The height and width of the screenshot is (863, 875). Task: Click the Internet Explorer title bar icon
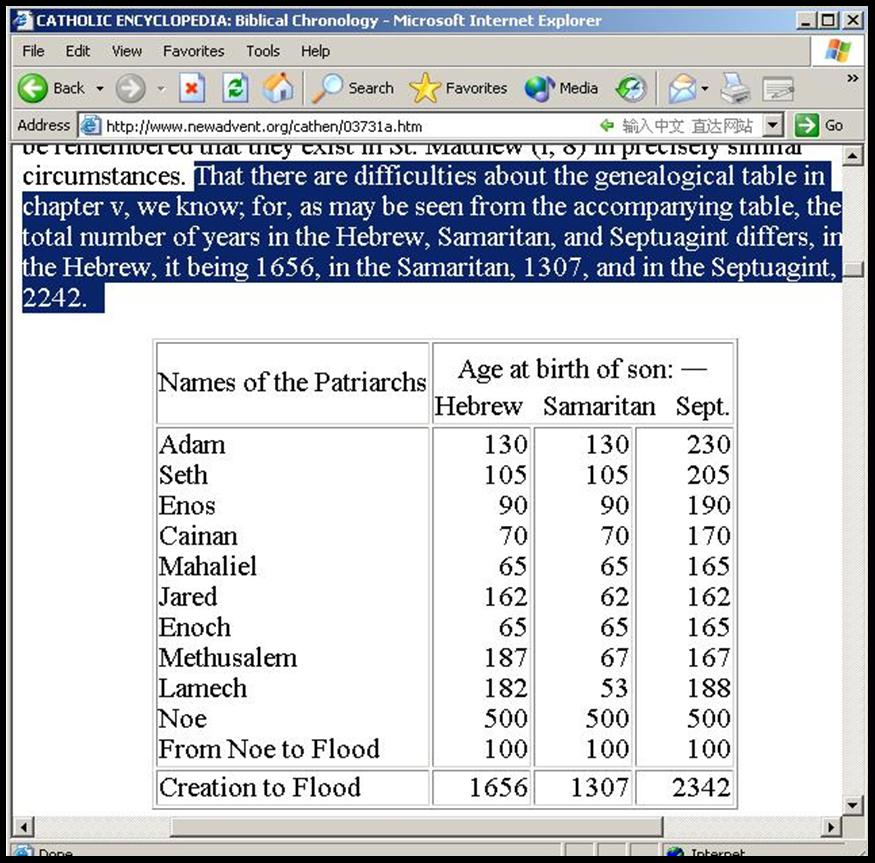[x=23, y=21]
